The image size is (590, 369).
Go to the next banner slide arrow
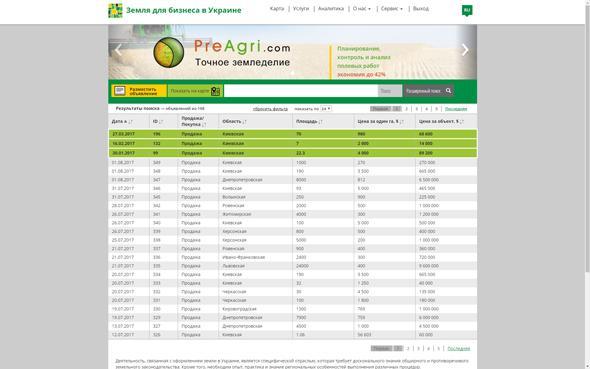click(x=465, y=50)
